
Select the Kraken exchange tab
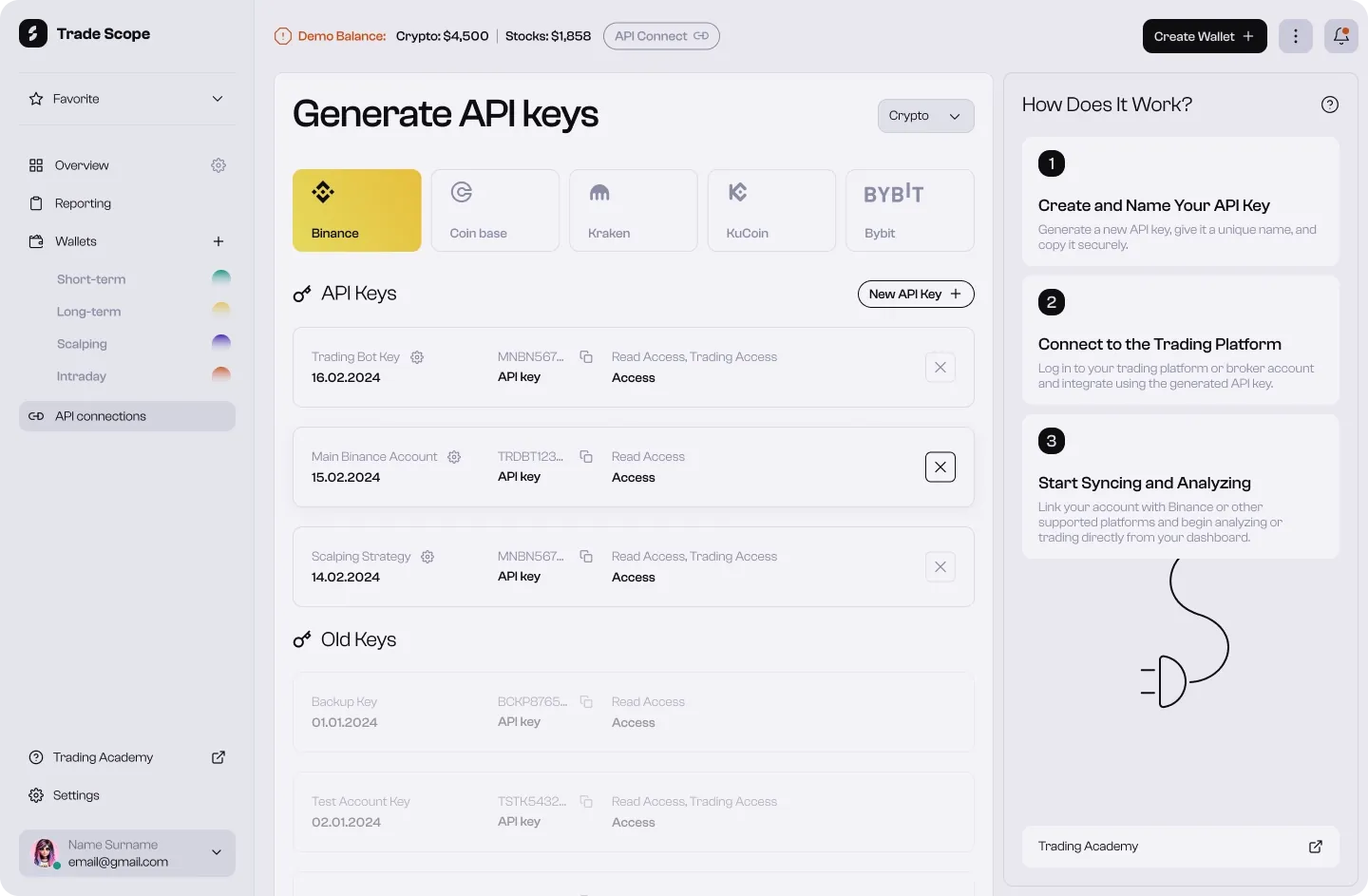pos(634,211)
